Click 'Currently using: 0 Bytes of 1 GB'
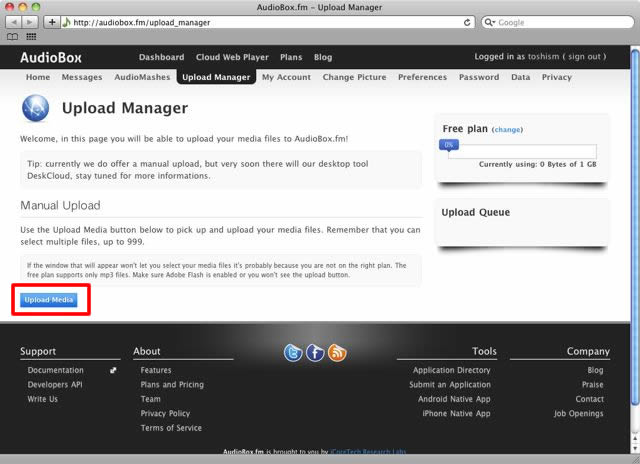The image size is (640, 464). [x=537, y=164]
